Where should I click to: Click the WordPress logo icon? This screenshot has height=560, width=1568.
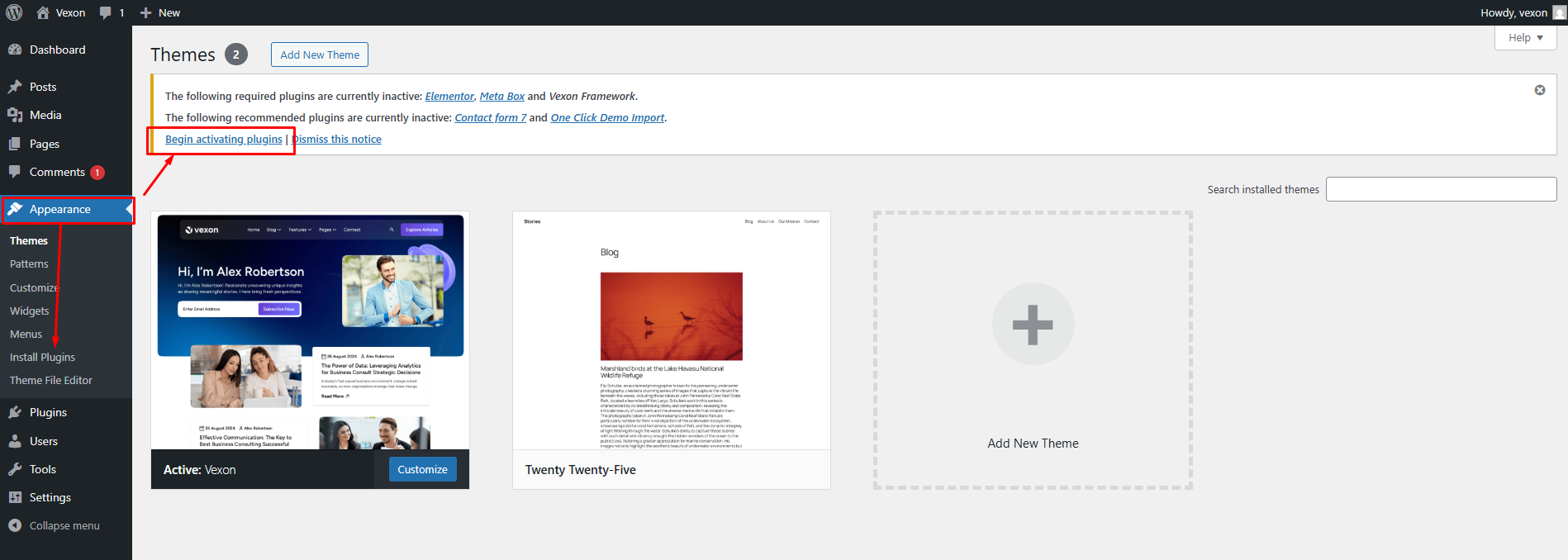pos(14,12)
